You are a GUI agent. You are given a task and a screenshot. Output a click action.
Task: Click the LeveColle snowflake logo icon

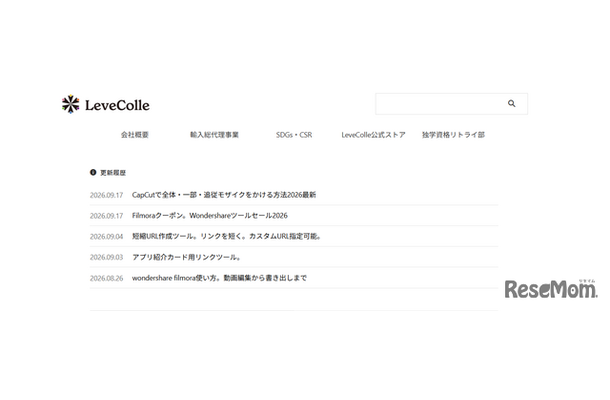[70, 104]
